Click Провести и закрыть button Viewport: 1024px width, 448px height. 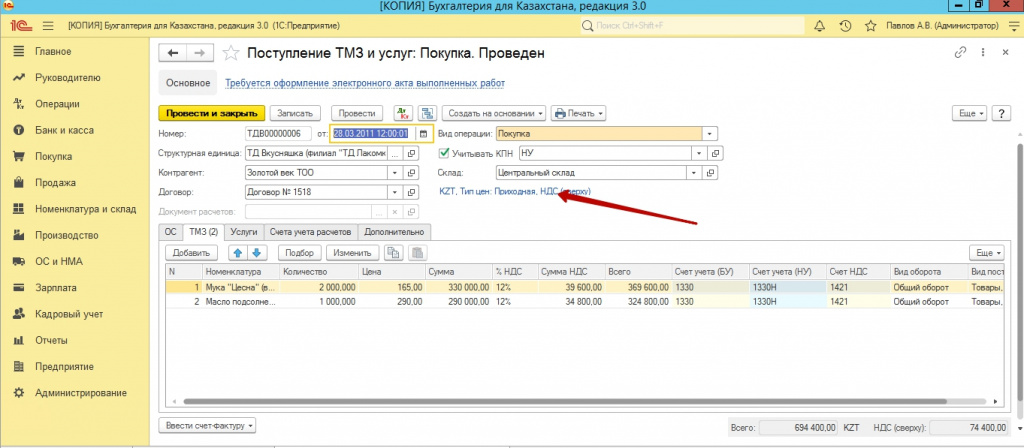tap(212, 113)
